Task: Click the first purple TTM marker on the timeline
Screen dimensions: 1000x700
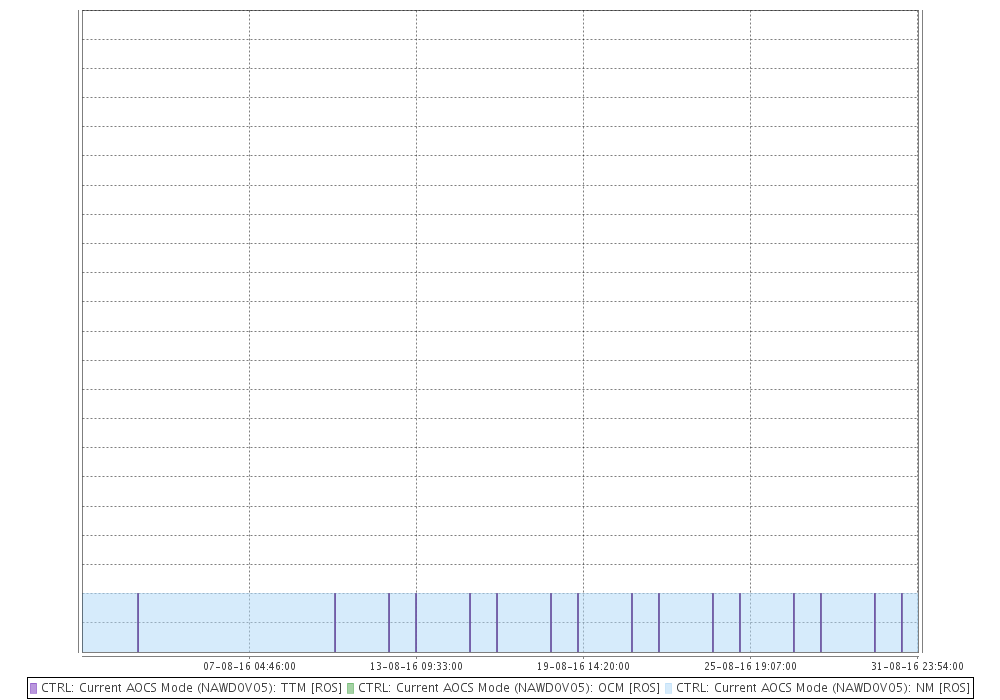Action: [138, 623]
